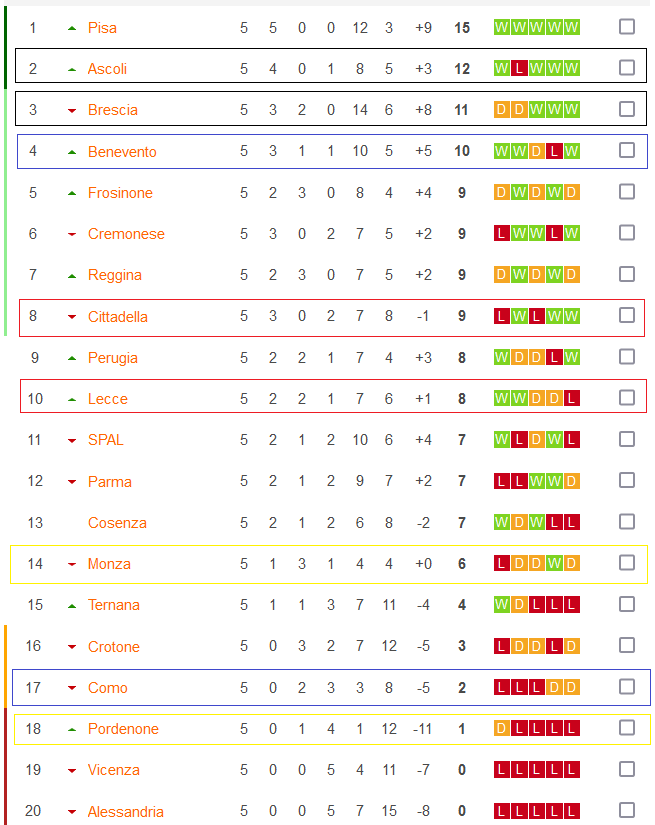
Task: Enable the checkbox for Vicenza
Action: point(627,769)
